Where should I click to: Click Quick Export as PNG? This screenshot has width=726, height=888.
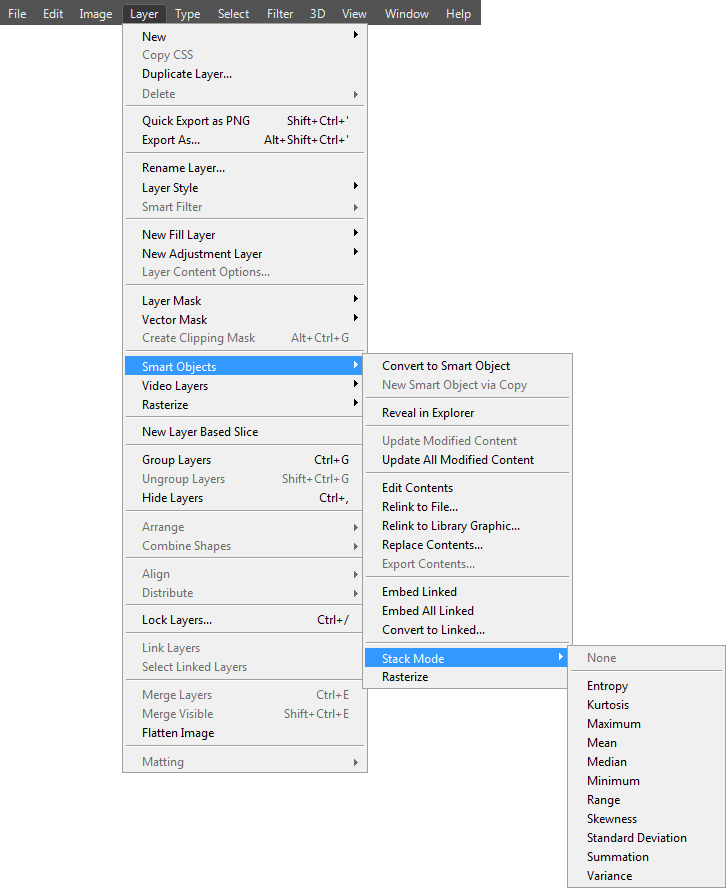click(x=196, y=121)
